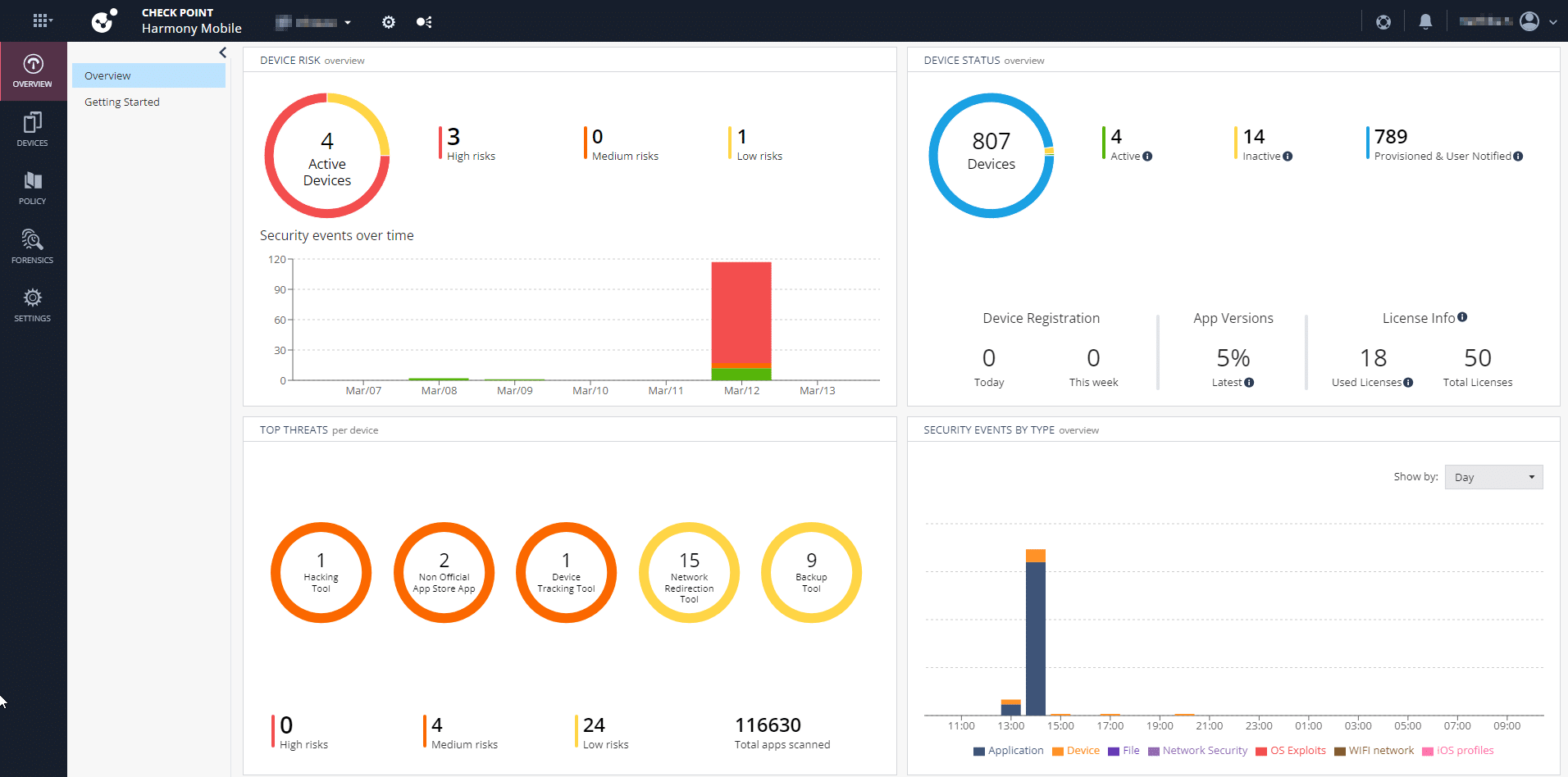Screen dimensions: 1568x777
Task: Toggle the WIFI network legend entry
Action: tap(1374, 751)
